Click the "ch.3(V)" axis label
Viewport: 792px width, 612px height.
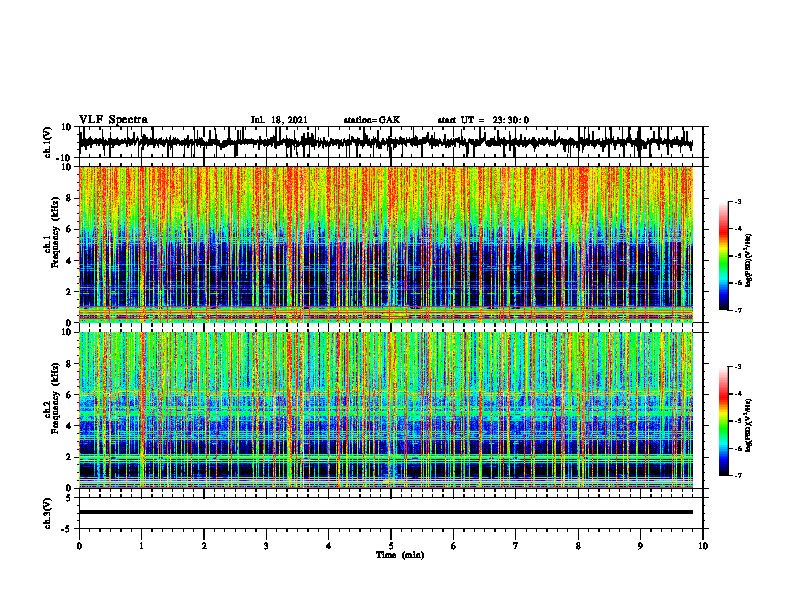pos(47,513)
